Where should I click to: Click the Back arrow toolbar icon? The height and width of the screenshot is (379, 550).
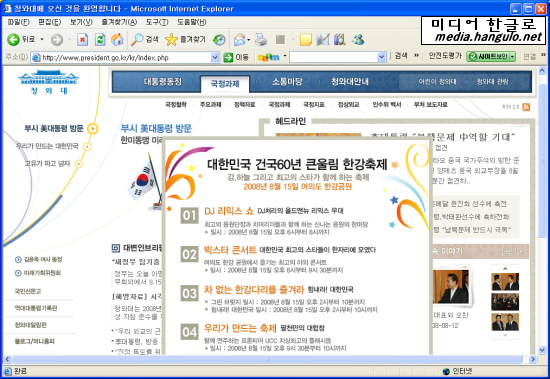point(13,40)
